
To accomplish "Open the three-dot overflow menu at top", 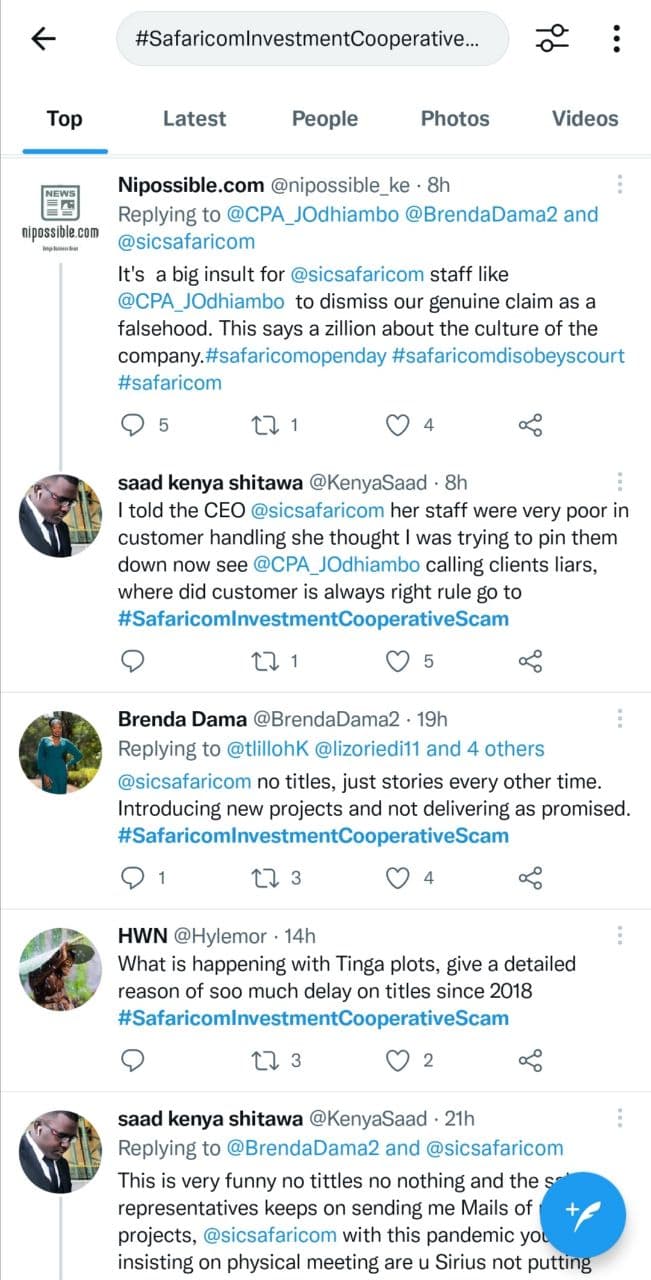I will [617, 39].
